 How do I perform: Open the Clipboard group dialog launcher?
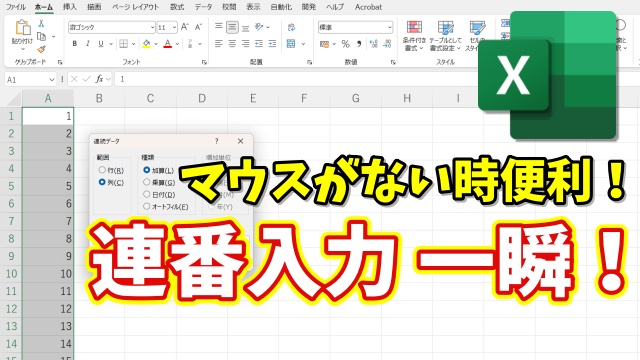click(60, 62)
